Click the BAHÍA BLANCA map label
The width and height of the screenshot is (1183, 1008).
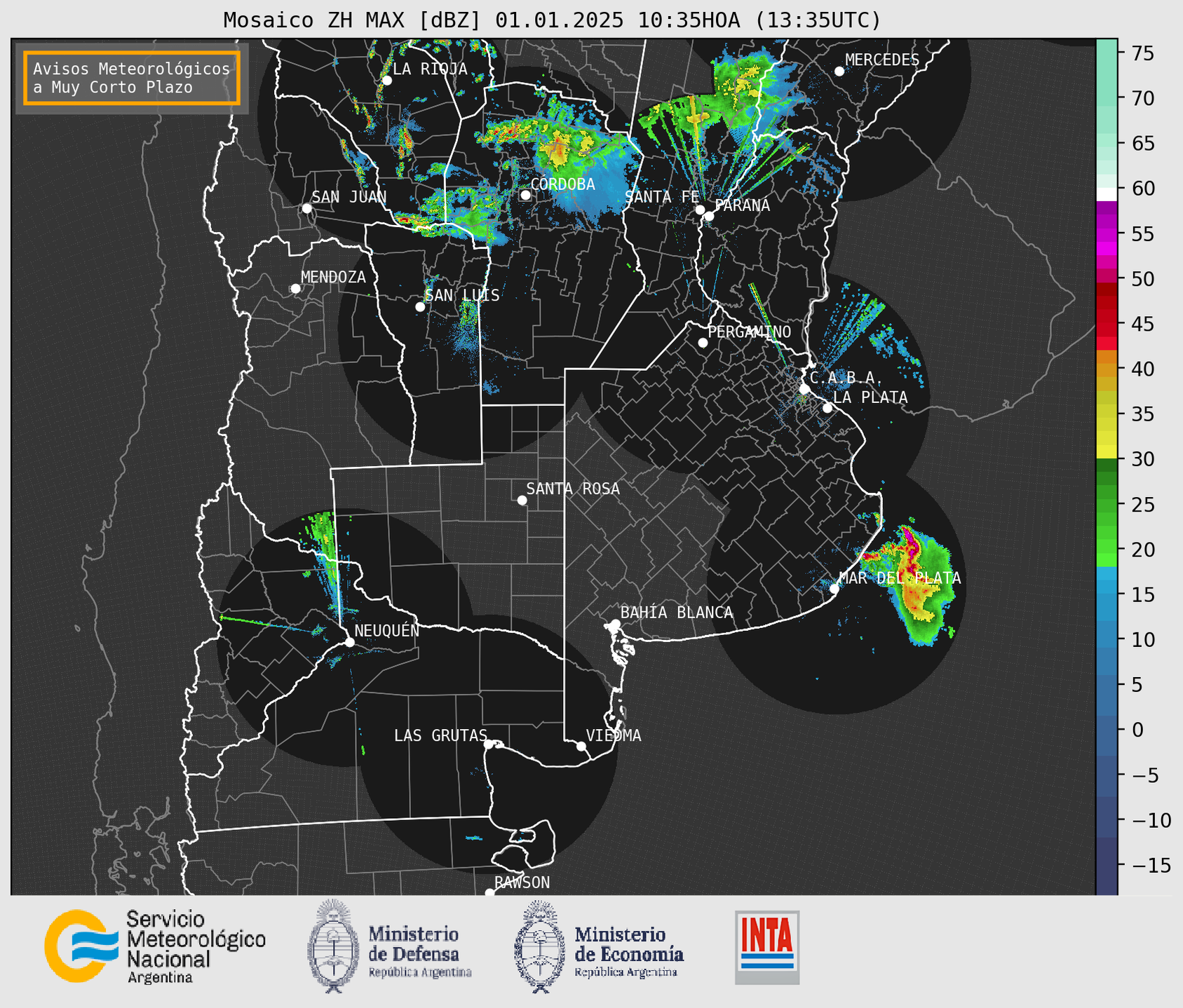[677, 613]
